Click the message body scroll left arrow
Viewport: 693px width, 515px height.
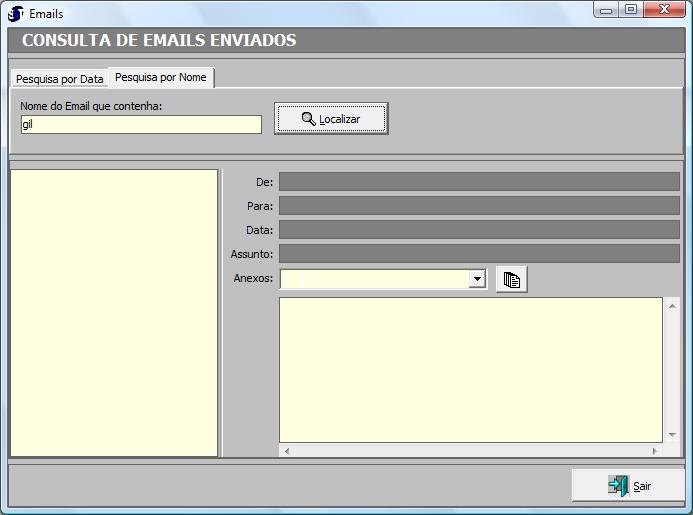[x=287, y=451]
